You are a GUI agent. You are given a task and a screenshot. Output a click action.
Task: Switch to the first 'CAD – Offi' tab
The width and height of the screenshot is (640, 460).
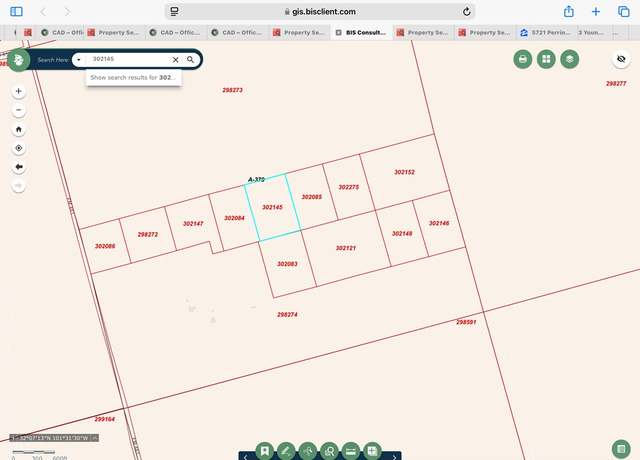pyautogui.click(x=62, y=32)
